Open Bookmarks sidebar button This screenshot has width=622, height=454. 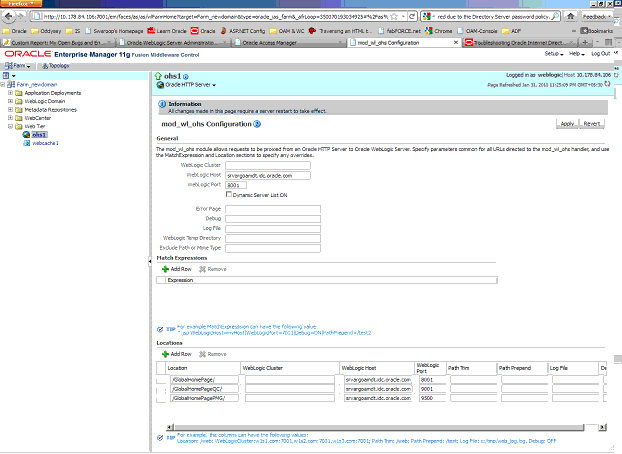597,31
